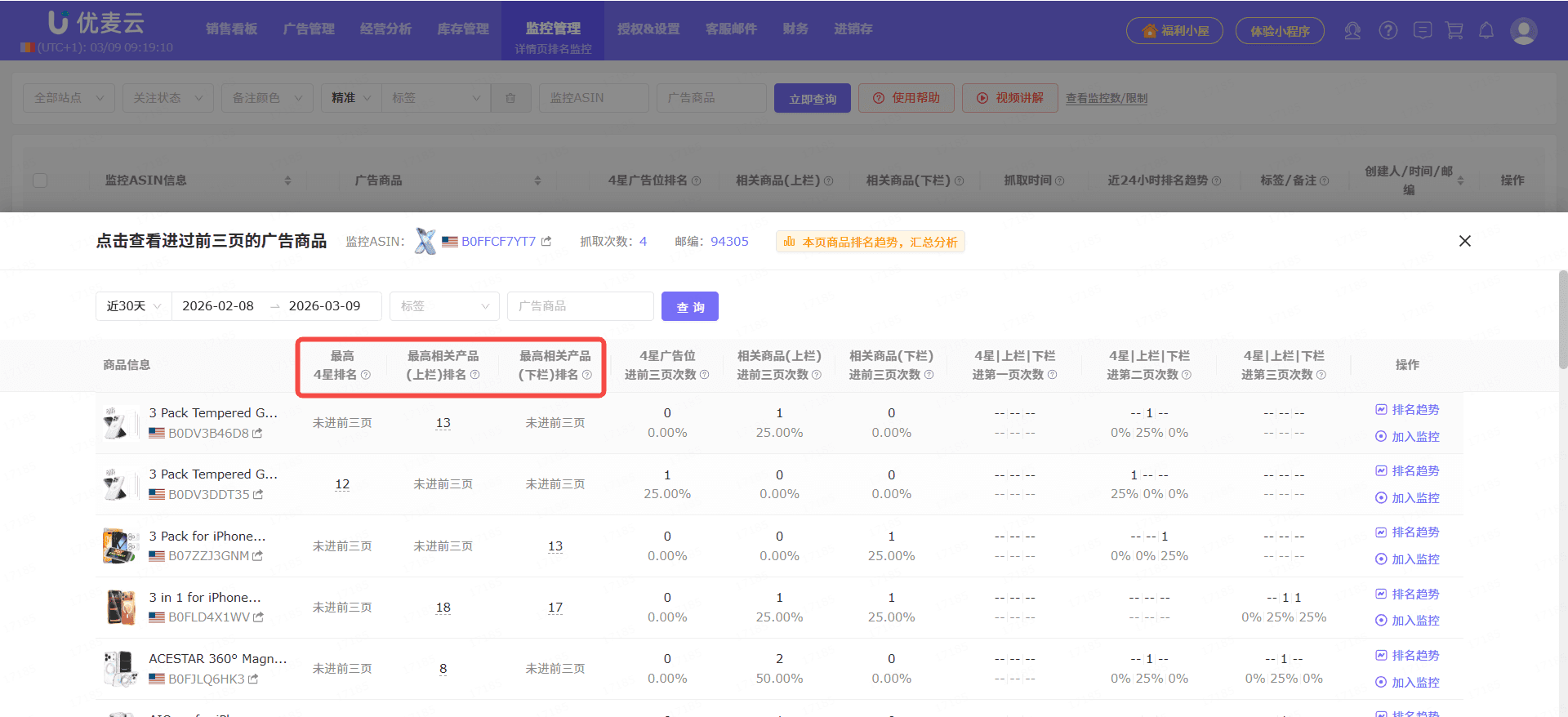Click the 广告商品 input in the panel
Viewport: 1568px width, 717px height.
click(x=581, y=306)
